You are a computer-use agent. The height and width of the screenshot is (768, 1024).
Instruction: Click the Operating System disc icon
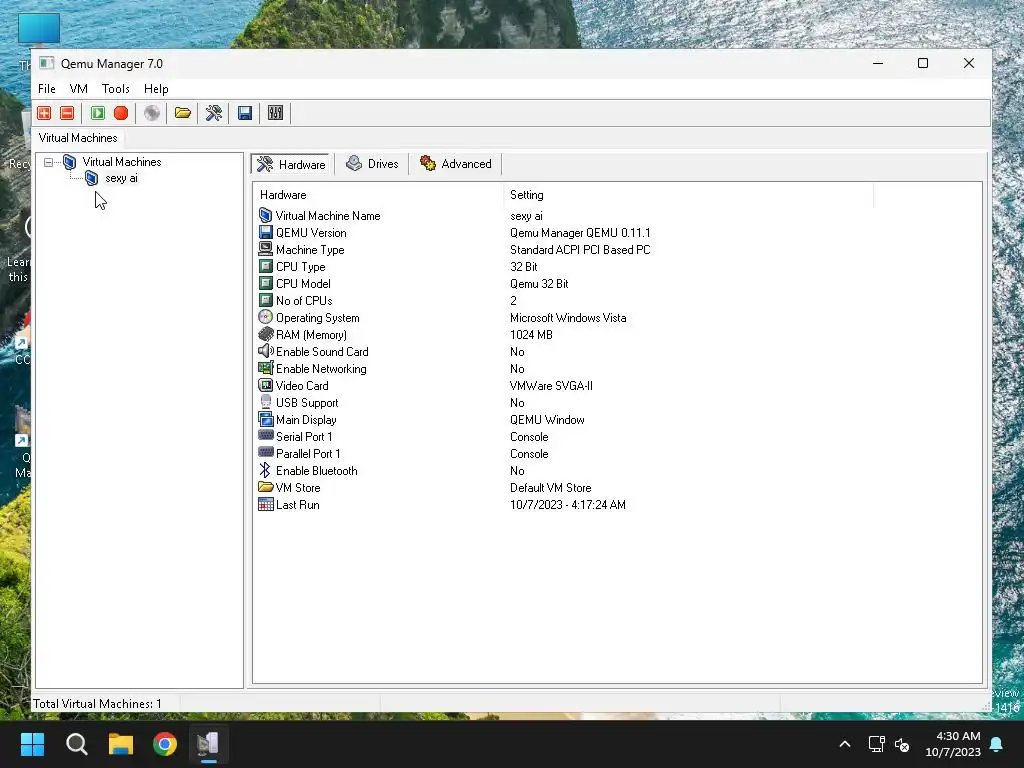[x=265, y=317]
